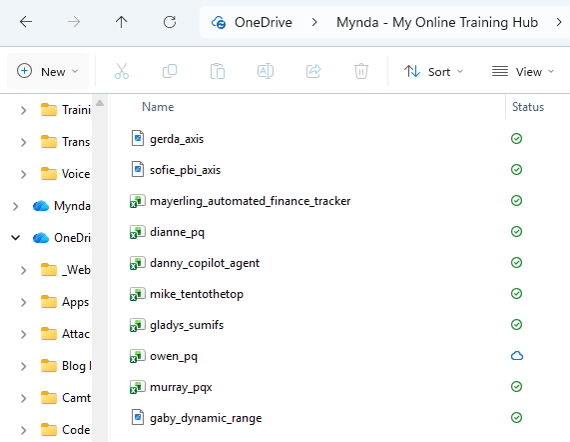
Task: Select the gaby_dynamic_range file
Action: pyautogui.click(x=206, y=418)
